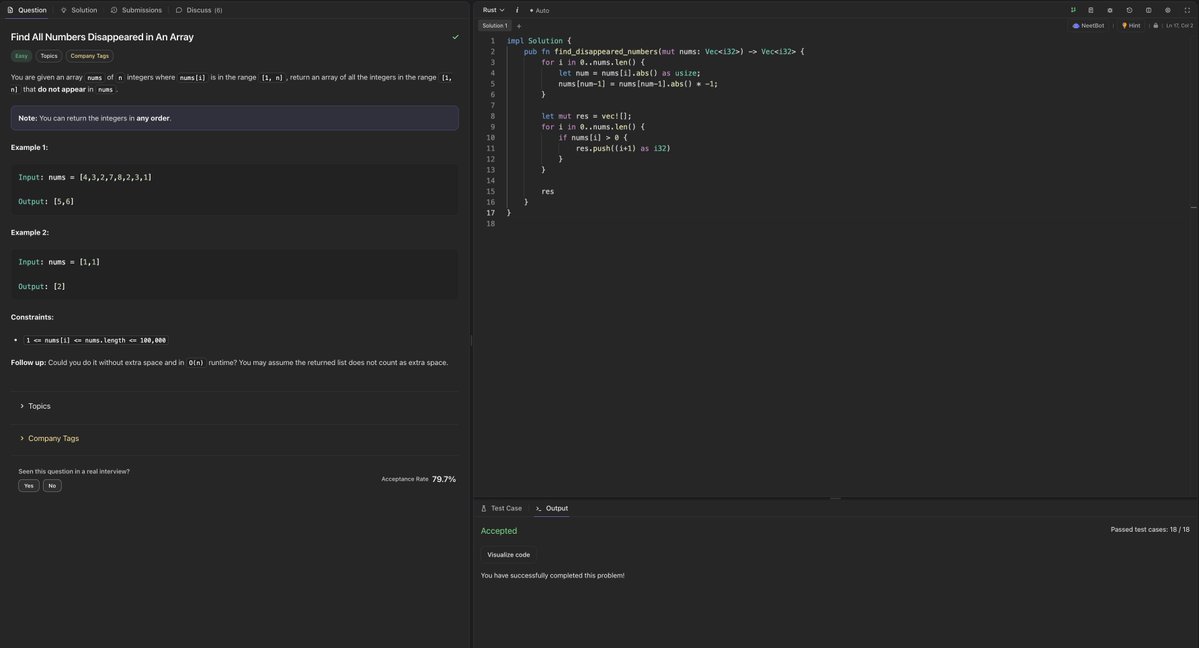Screen dimensions: 1199x648
Task: Click the language info 'i' icon
Action: tap(517, 10)
